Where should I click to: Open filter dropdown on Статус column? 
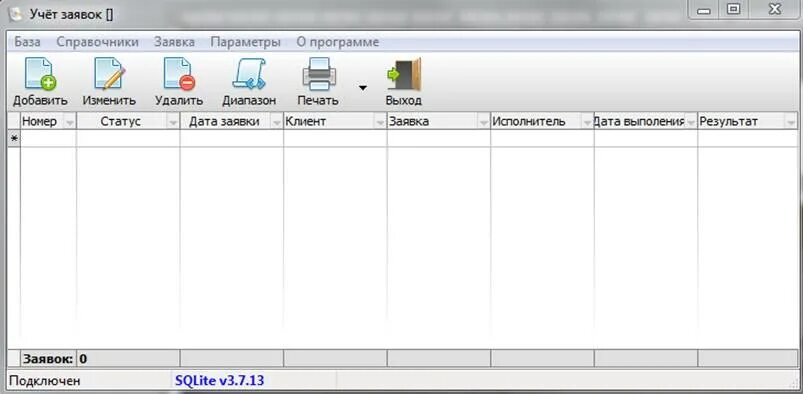coord(173,122)
